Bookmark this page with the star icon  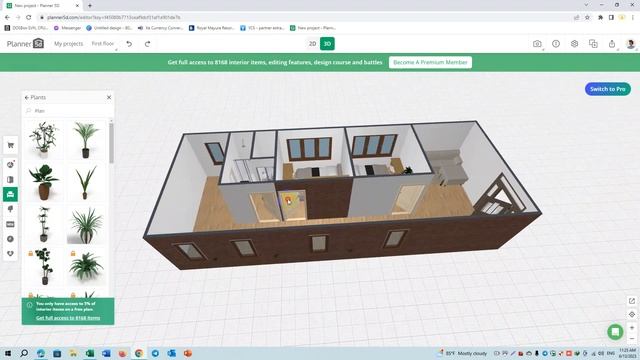tap(587, 18)
